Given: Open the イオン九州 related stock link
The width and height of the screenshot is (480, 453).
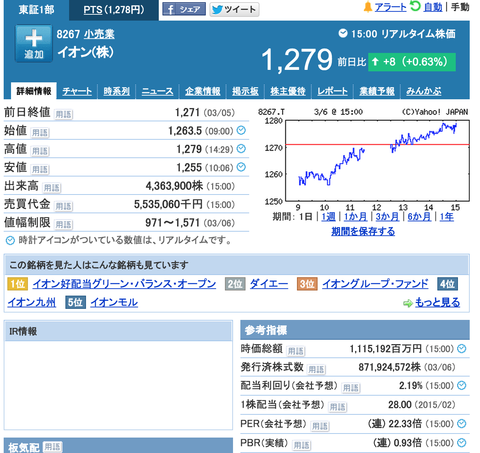Looking at the screenshot, I should click(x=32, y=302).
